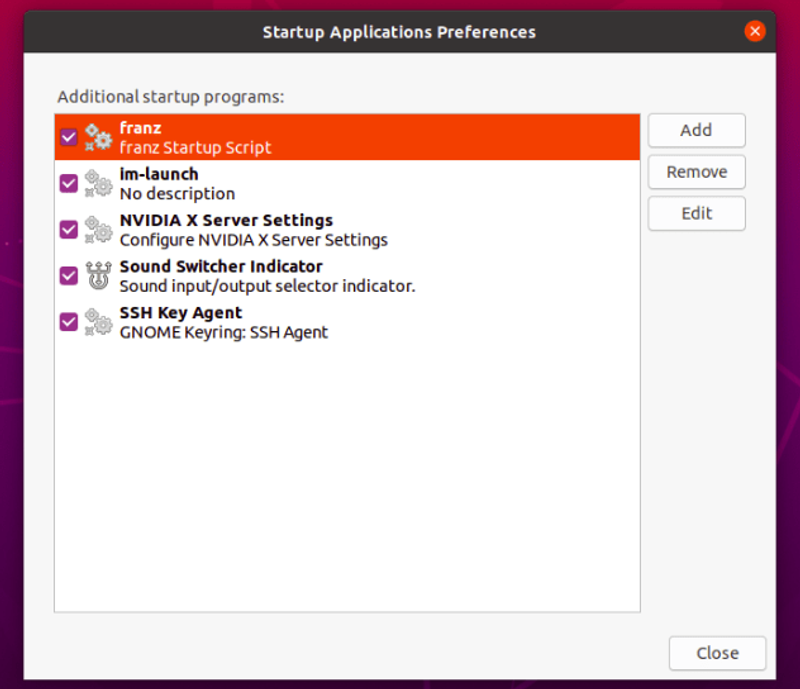Click the red window close icon

755,32
